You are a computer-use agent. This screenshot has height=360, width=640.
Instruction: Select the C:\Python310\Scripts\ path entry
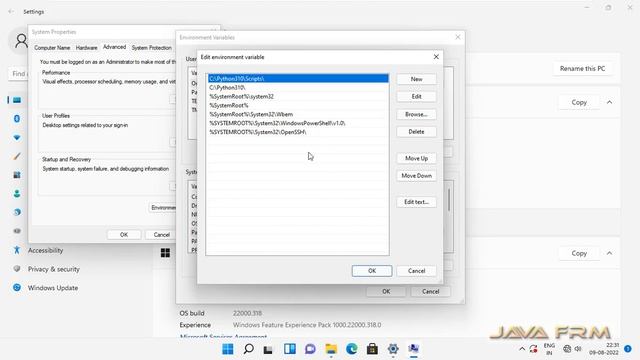pyautogui.click(x=298, y=78)
